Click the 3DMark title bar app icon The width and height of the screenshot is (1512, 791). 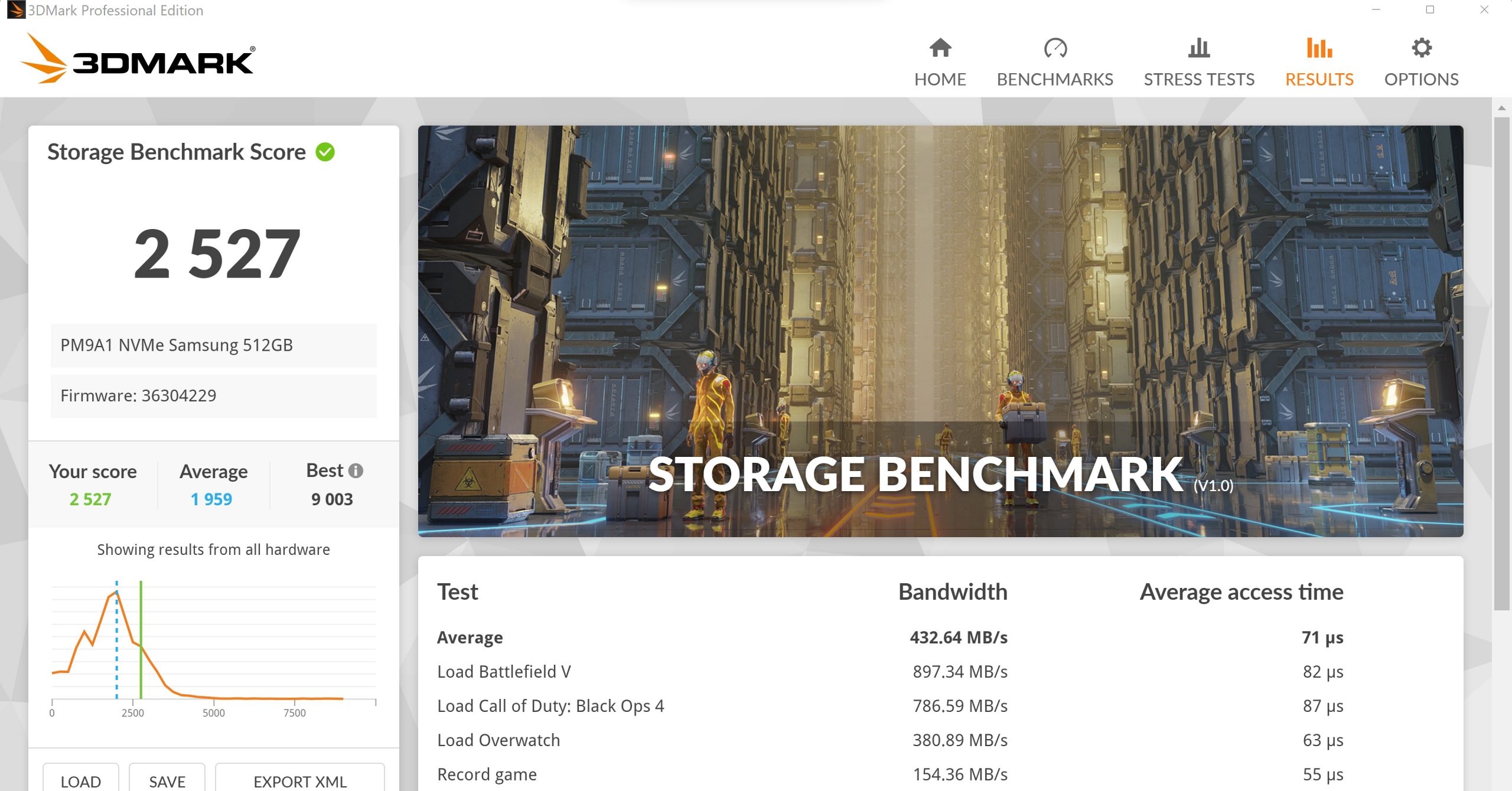click(x=15, y=10)
